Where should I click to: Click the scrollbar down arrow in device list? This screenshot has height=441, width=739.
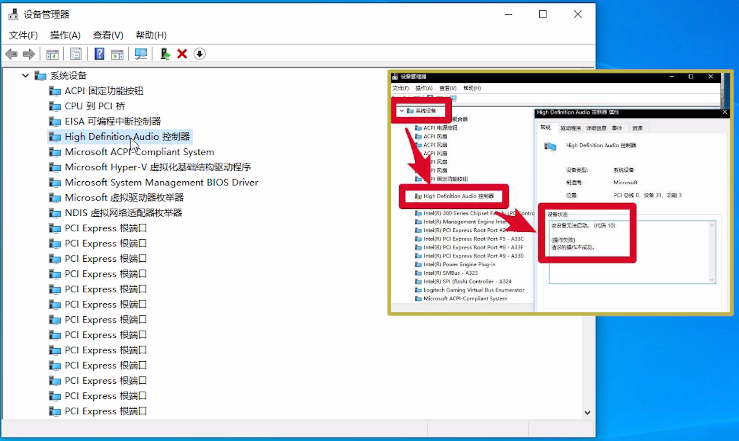[587, 413]
